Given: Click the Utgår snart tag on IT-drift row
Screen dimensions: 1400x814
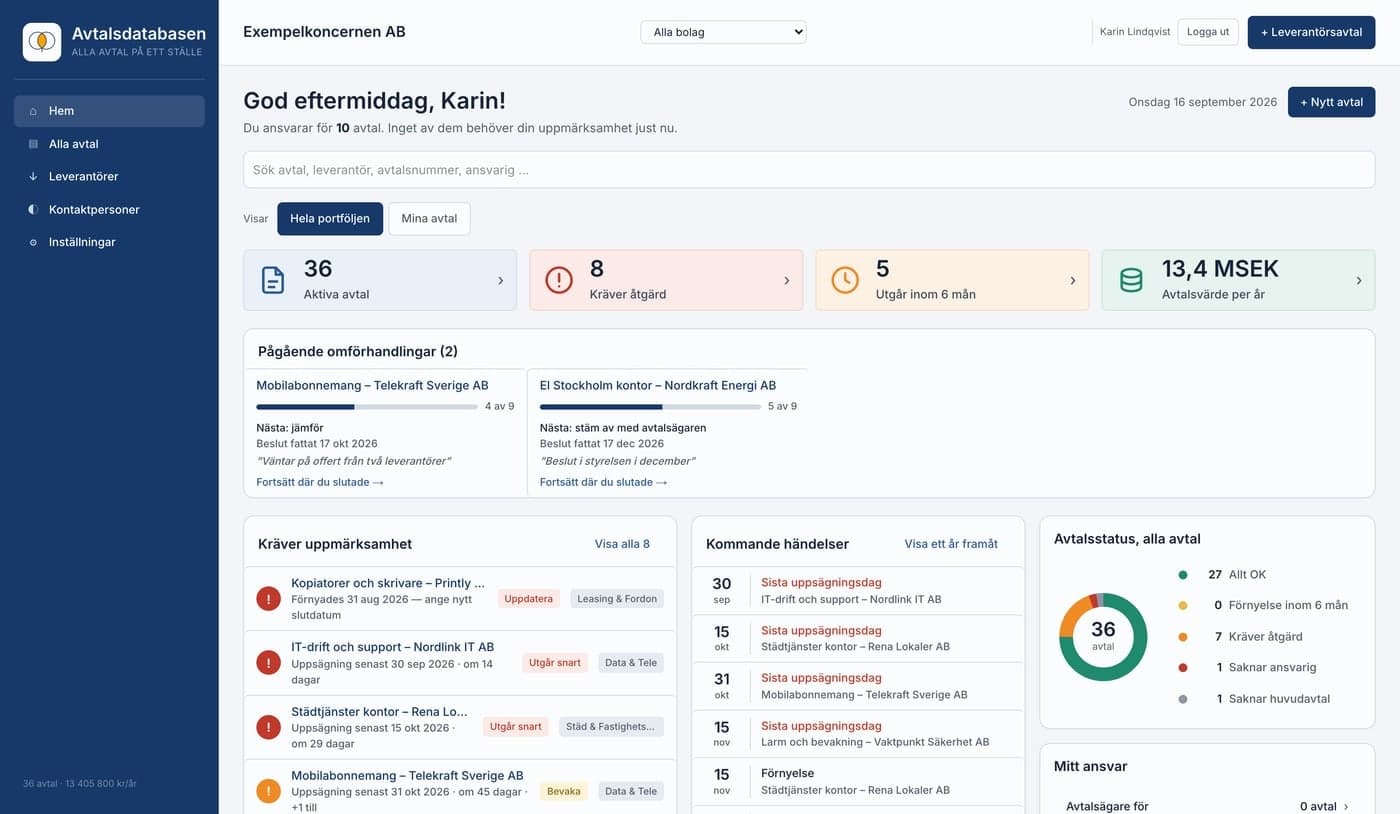Looking at the screenshot, I should [x=555, y=663].
